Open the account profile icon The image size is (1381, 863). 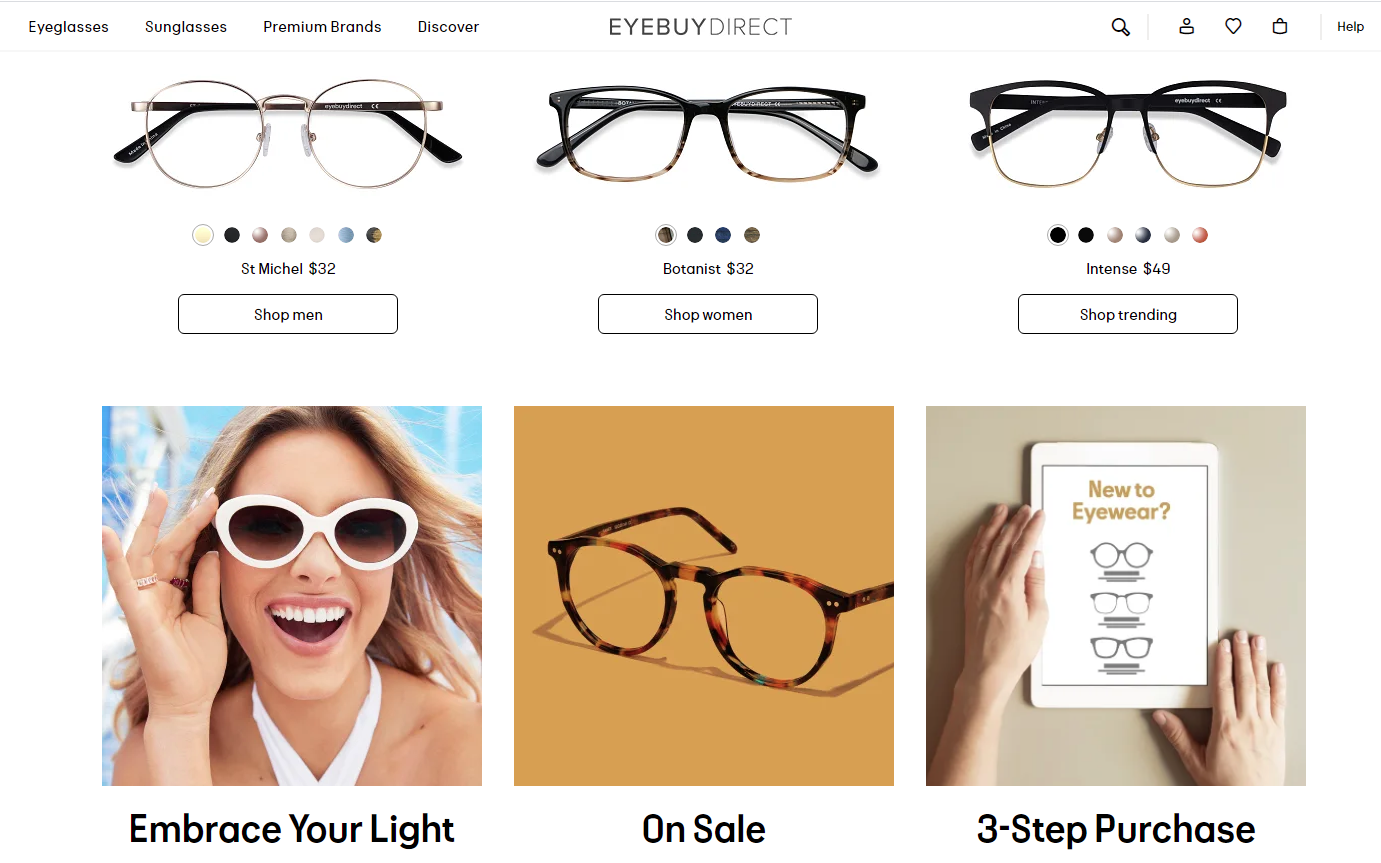pos(1186,27)
